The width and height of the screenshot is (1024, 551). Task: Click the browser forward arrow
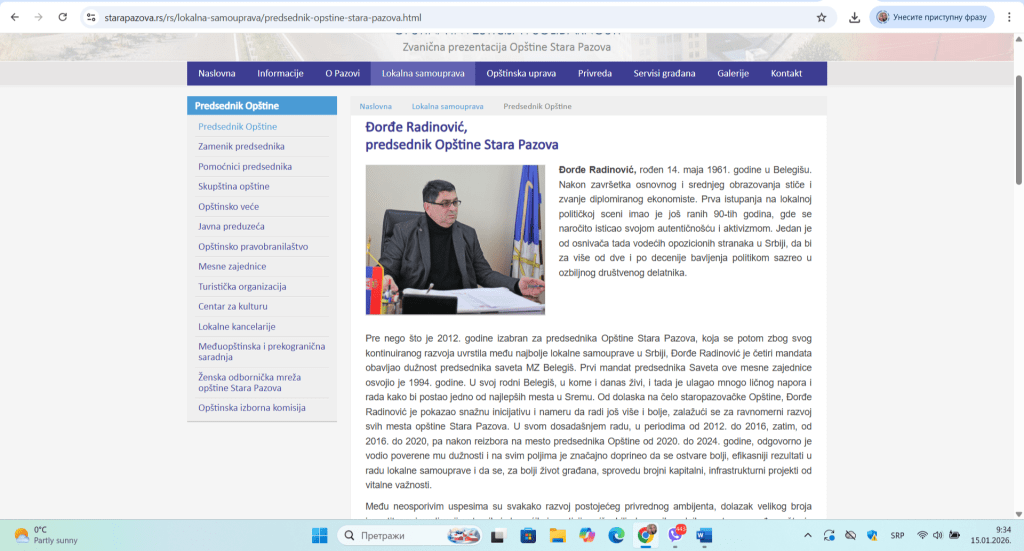coord(39,18)
